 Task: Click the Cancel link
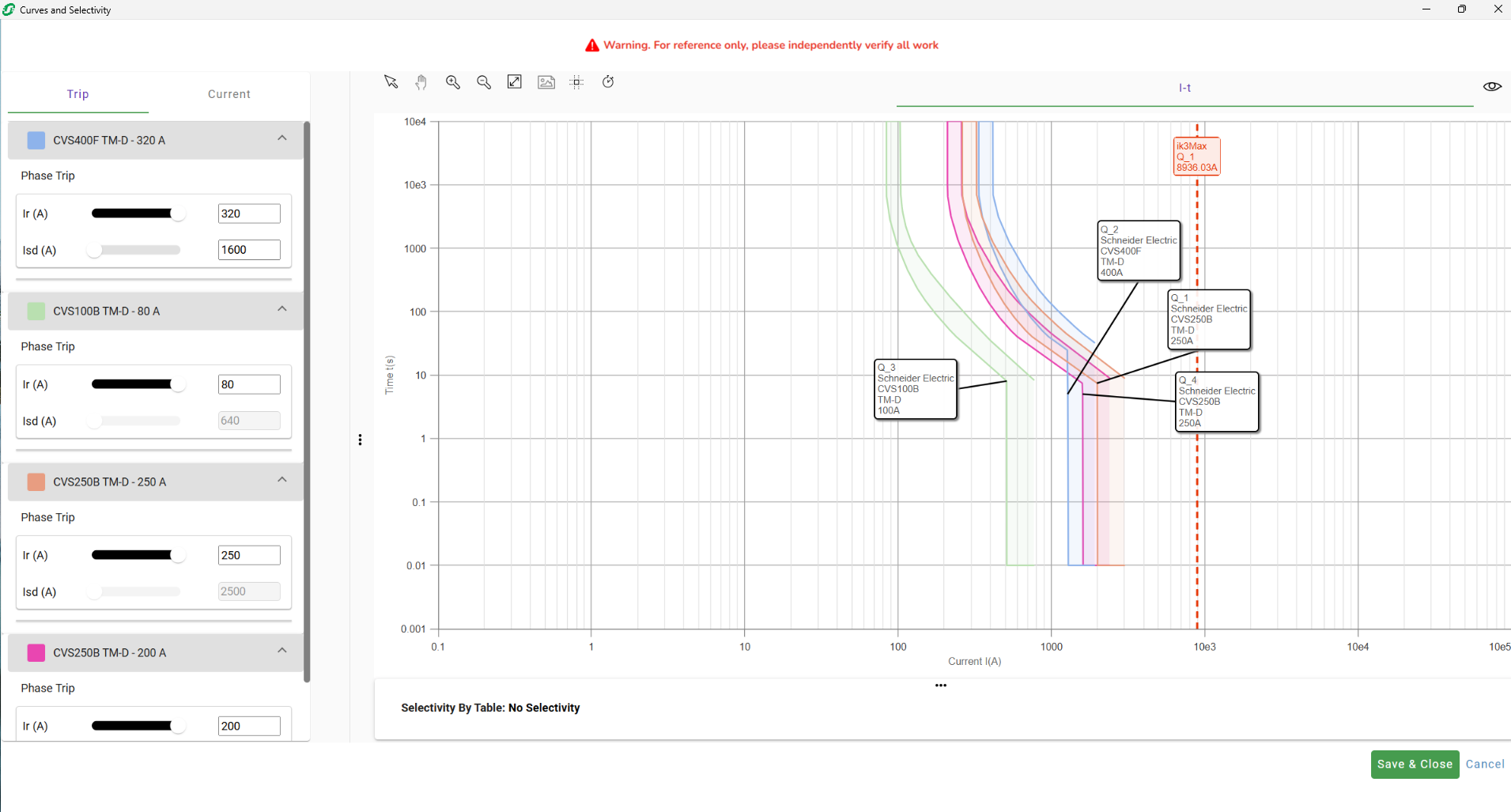pos(1485,764)
